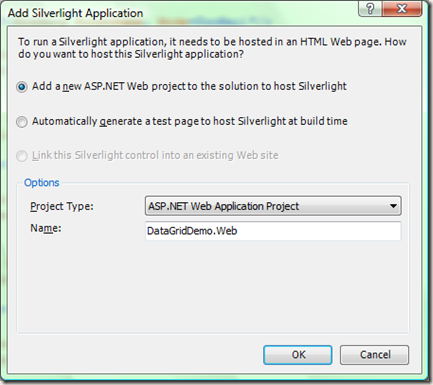Click the Name: label

pyautogui.click(x=46, y=228)
